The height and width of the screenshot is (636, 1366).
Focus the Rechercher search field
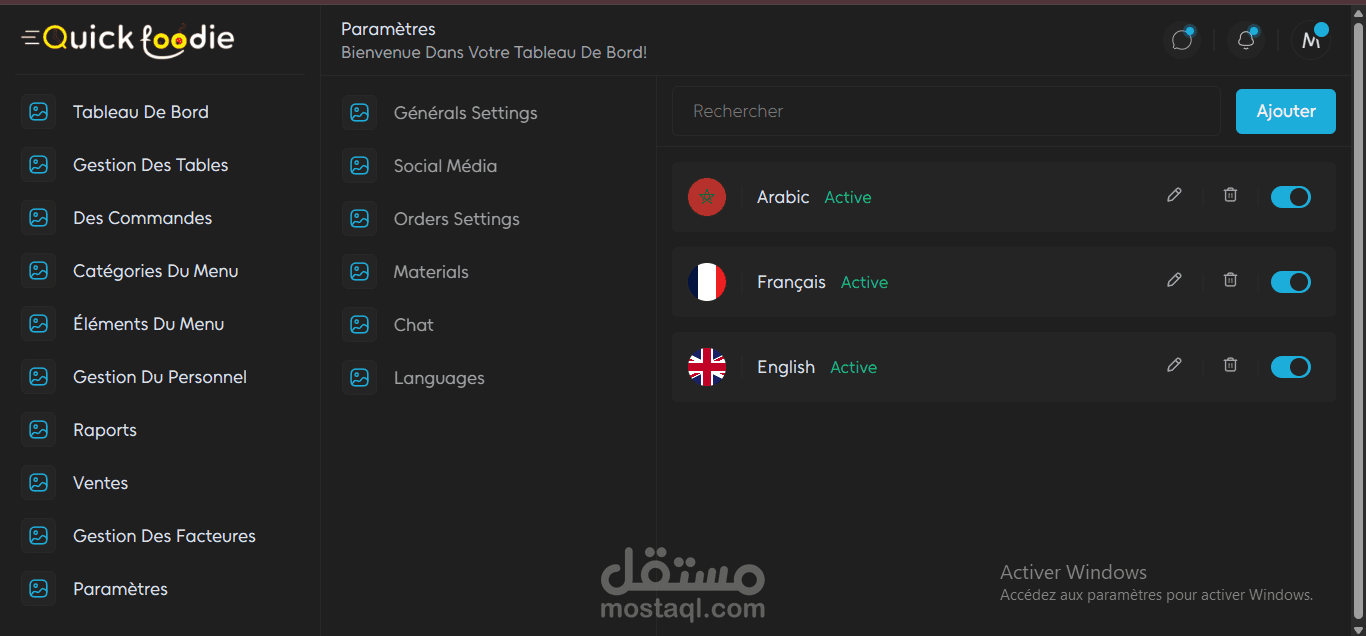click(x=946, y=111)
